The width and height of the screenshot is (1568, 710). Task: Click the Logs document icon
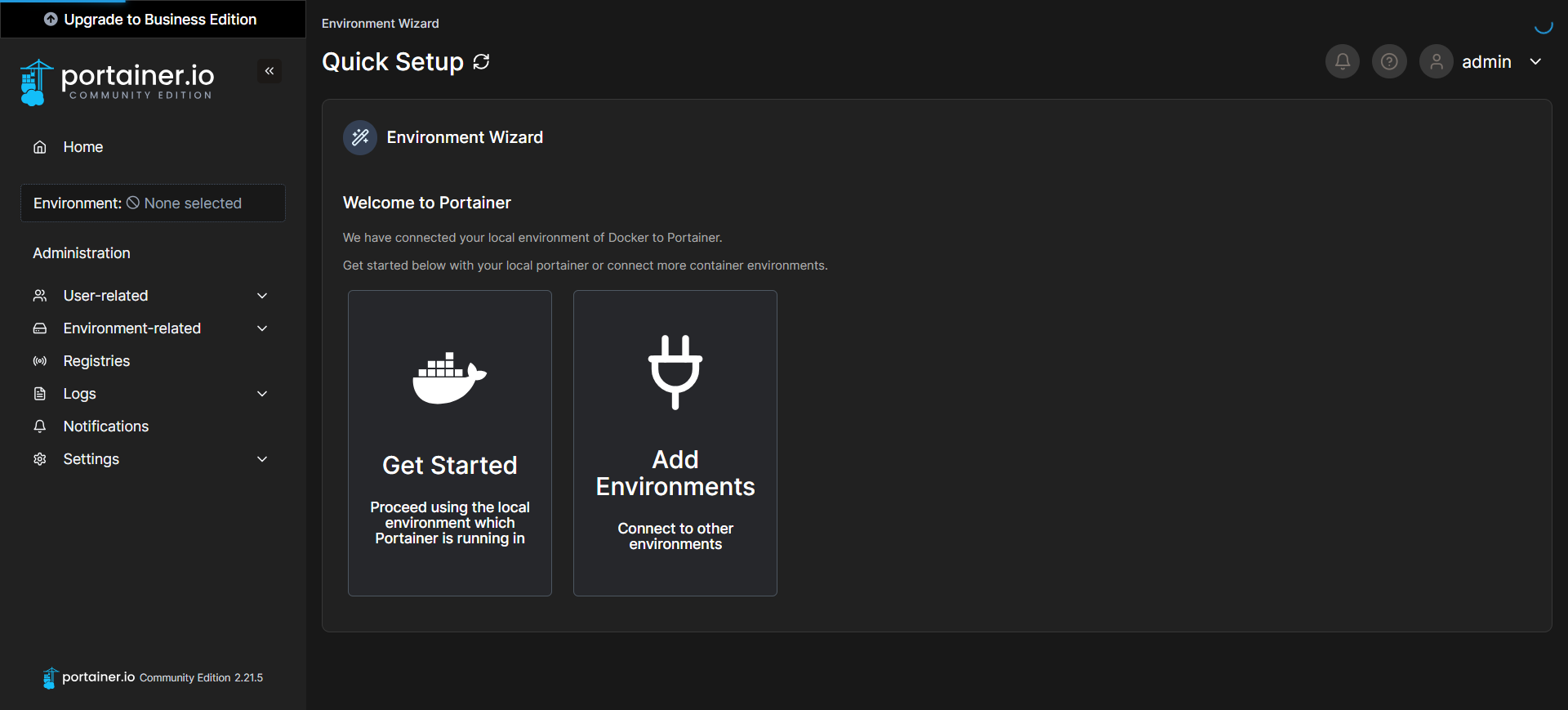coord(39,394)
